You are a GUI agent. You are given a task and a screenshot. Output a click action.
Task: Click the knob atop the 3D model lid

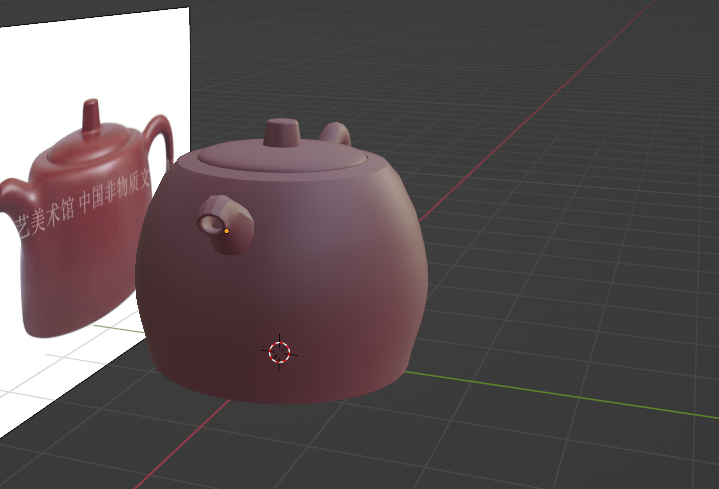pos(282,133)
